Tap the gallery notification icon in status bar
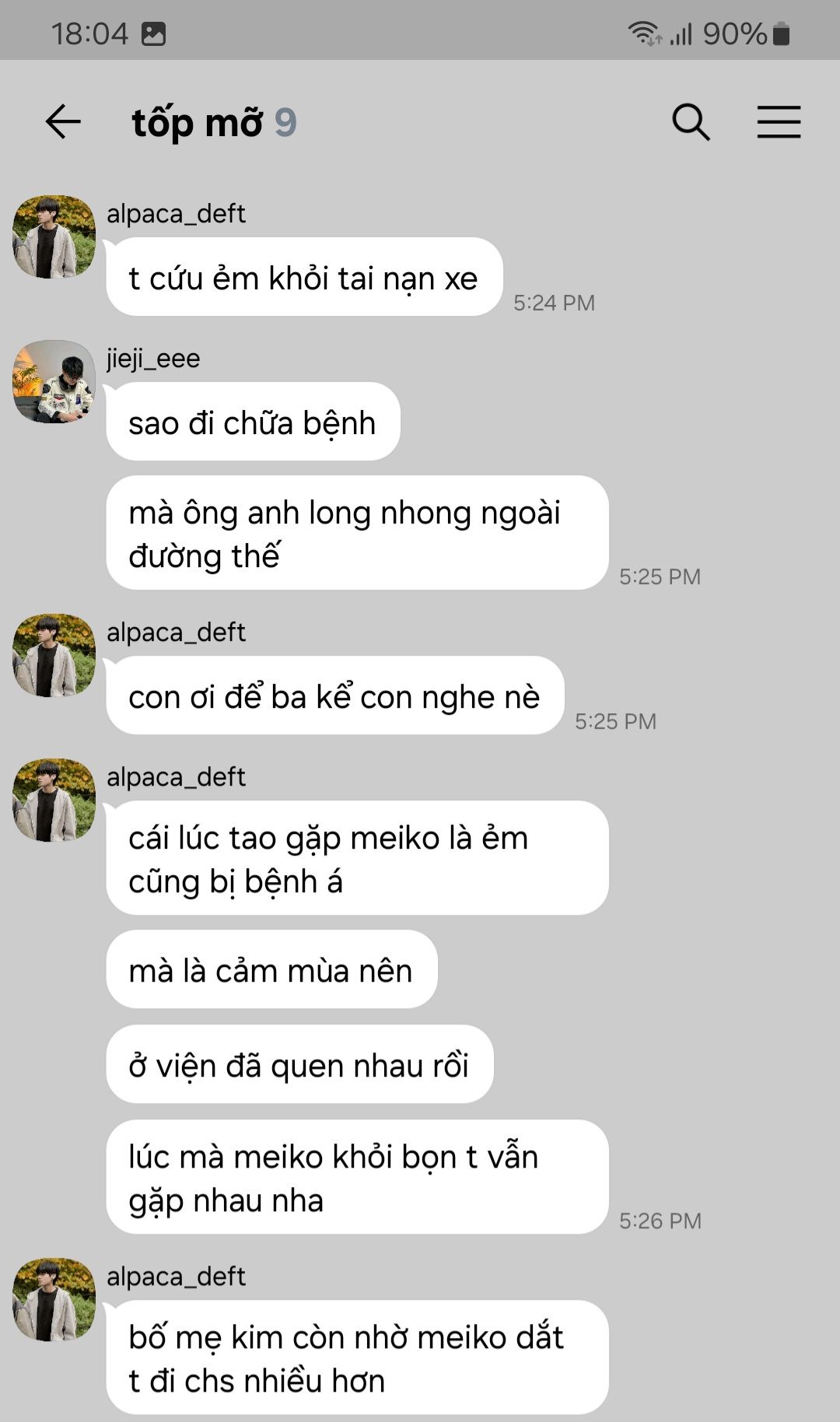Image resolution: width=840 pixels, height=1422 pixels. (x=153, y=33)
